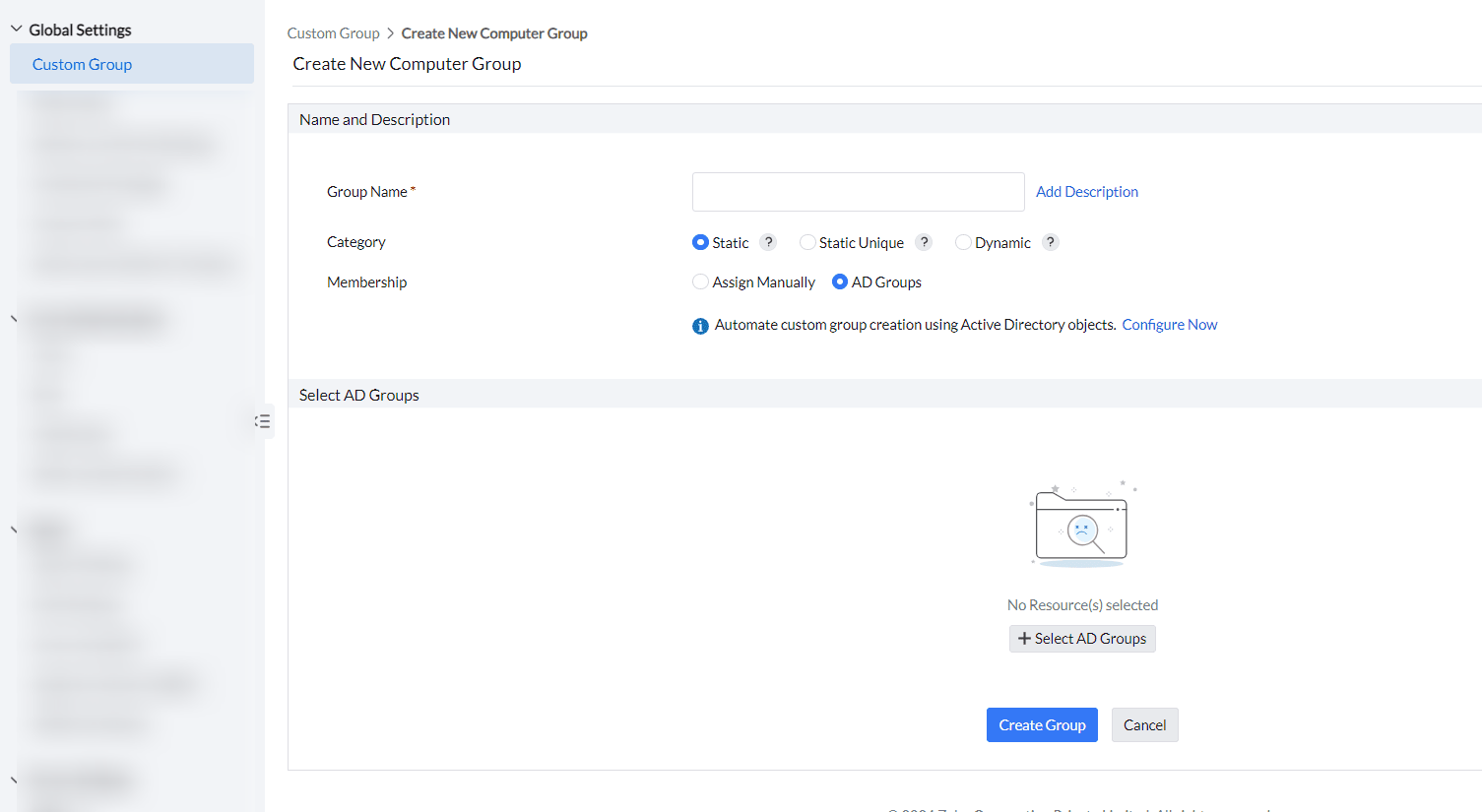This screenshot has height=812, width=1482.
Task: Select Assign Manually membership option
Action: [x=700, y=281]
